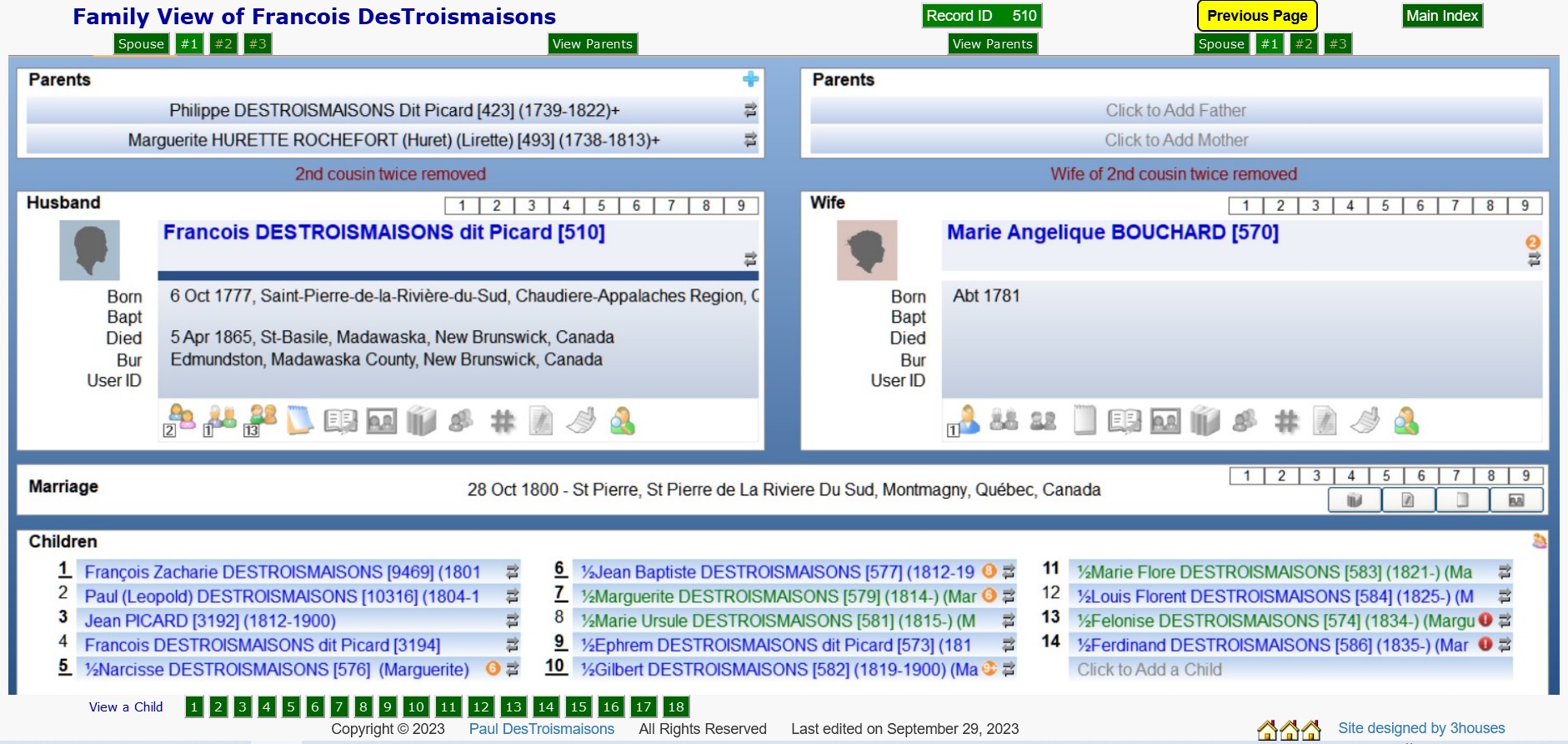Select tab 1 in Husband number strip
This screenshot has width=1568, height=744.
click(462, 206)
